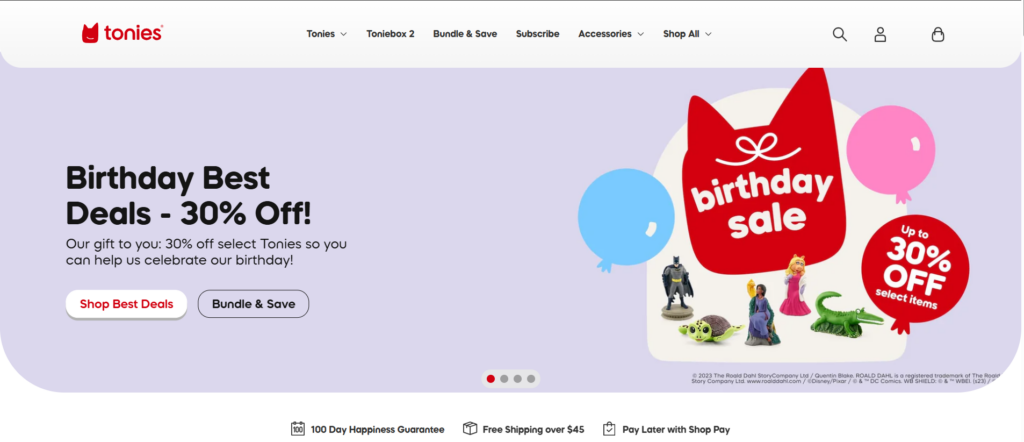This screenshot has height=442, width=1024.
Task: Open the account profile icon
Action: pyautogui.click(x=880, y=35)
